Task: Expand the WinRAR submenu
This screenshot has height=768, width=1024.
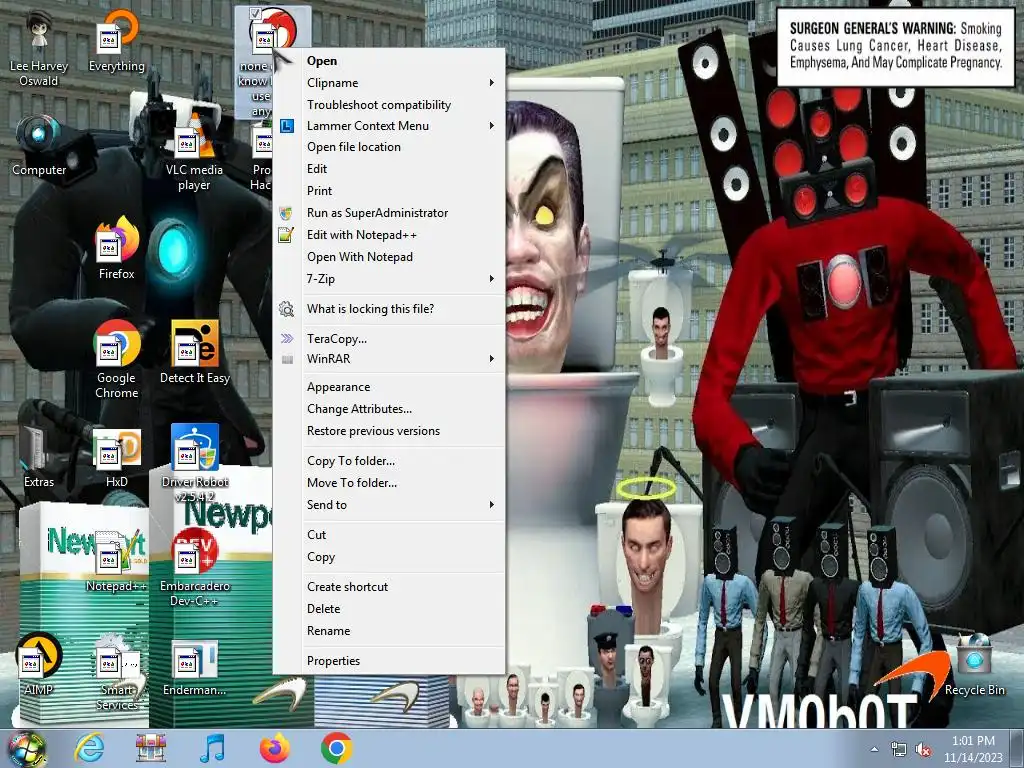Action: click(389, 359)
